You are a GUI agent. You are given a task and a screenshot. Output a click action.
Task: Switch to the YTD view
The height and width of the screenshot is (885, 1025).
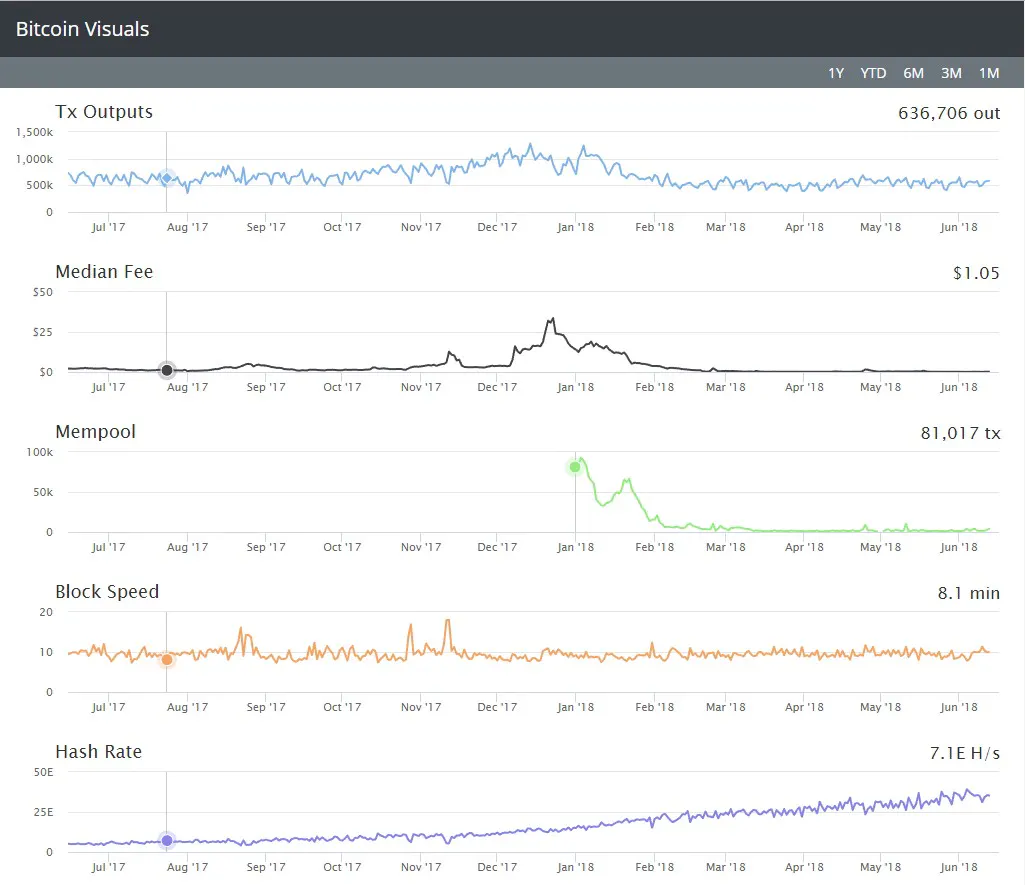873,73
